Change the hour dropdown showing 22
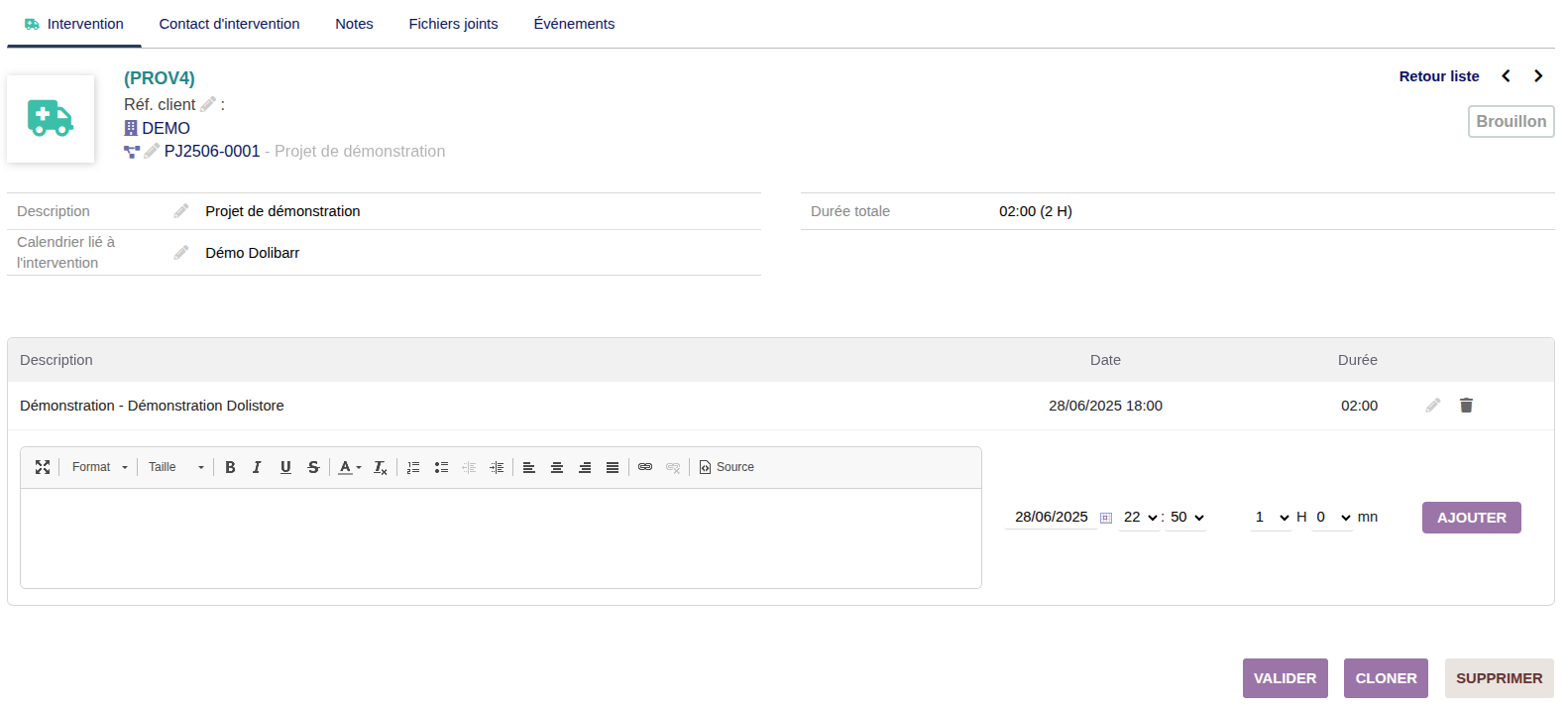The height and width of the screenshot is (711, 1568). 1140,517
